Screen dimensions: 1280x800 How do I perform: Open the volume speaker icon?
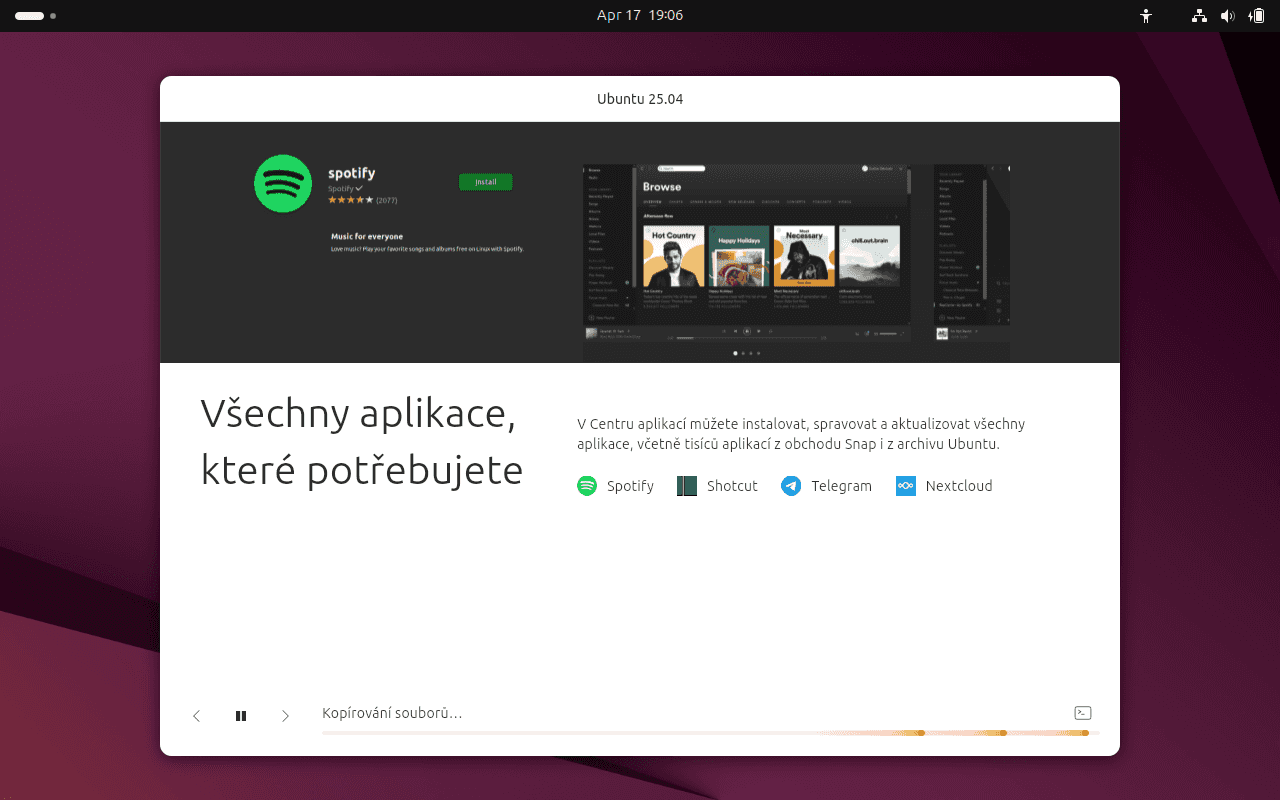pos(1228,16)
